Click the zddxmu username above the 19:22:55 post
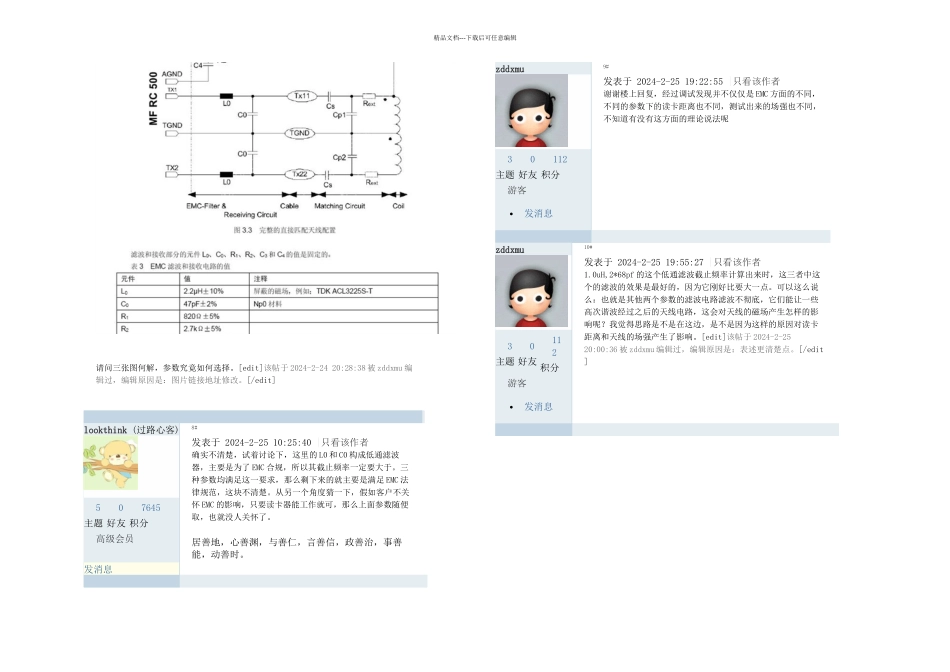950x672 pixels. (x=510, y=69)
